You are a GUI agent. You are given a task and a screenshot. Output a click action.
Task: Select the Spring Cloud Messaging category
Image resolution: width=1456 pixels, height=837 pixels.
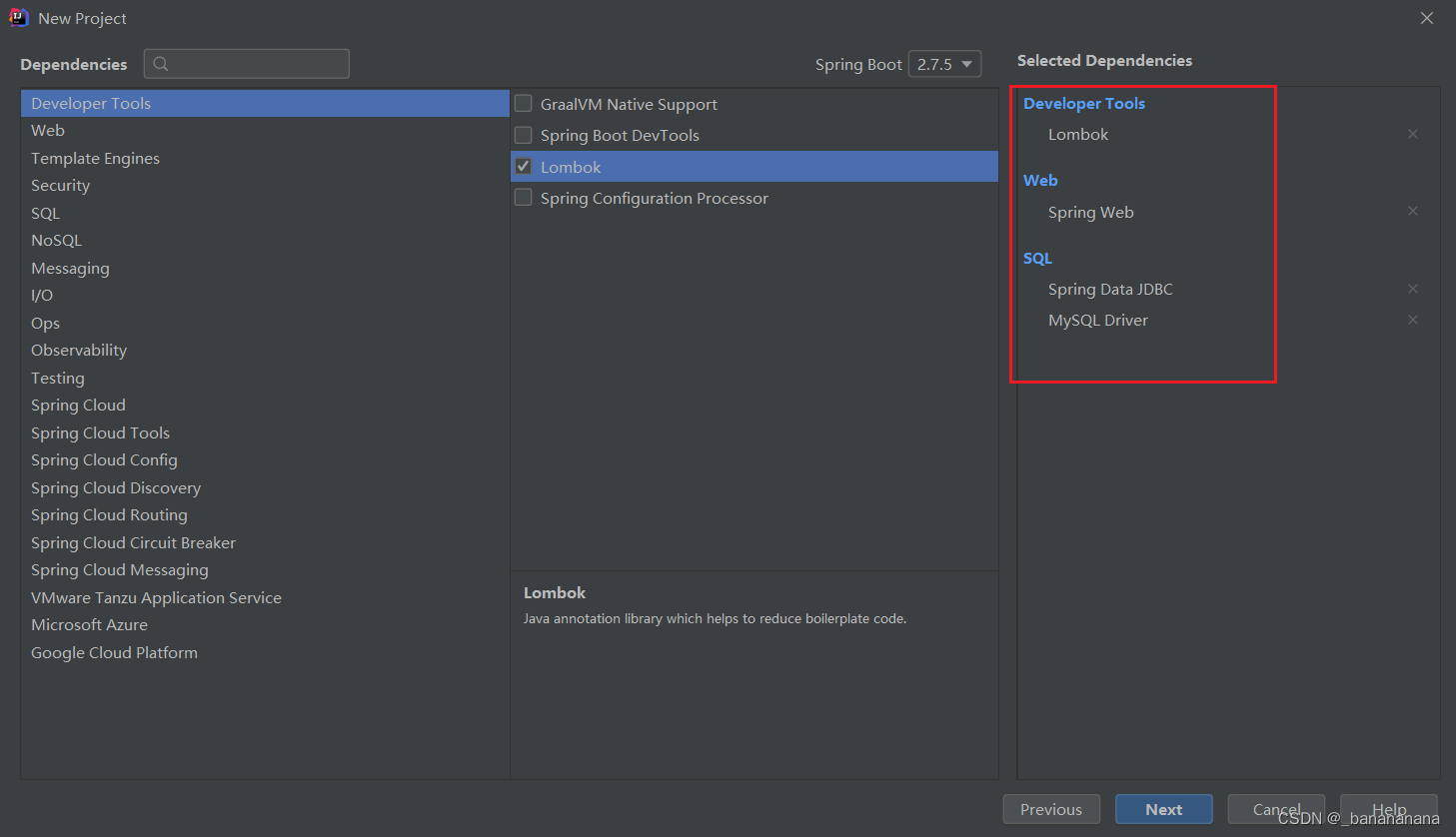(265, 570)
